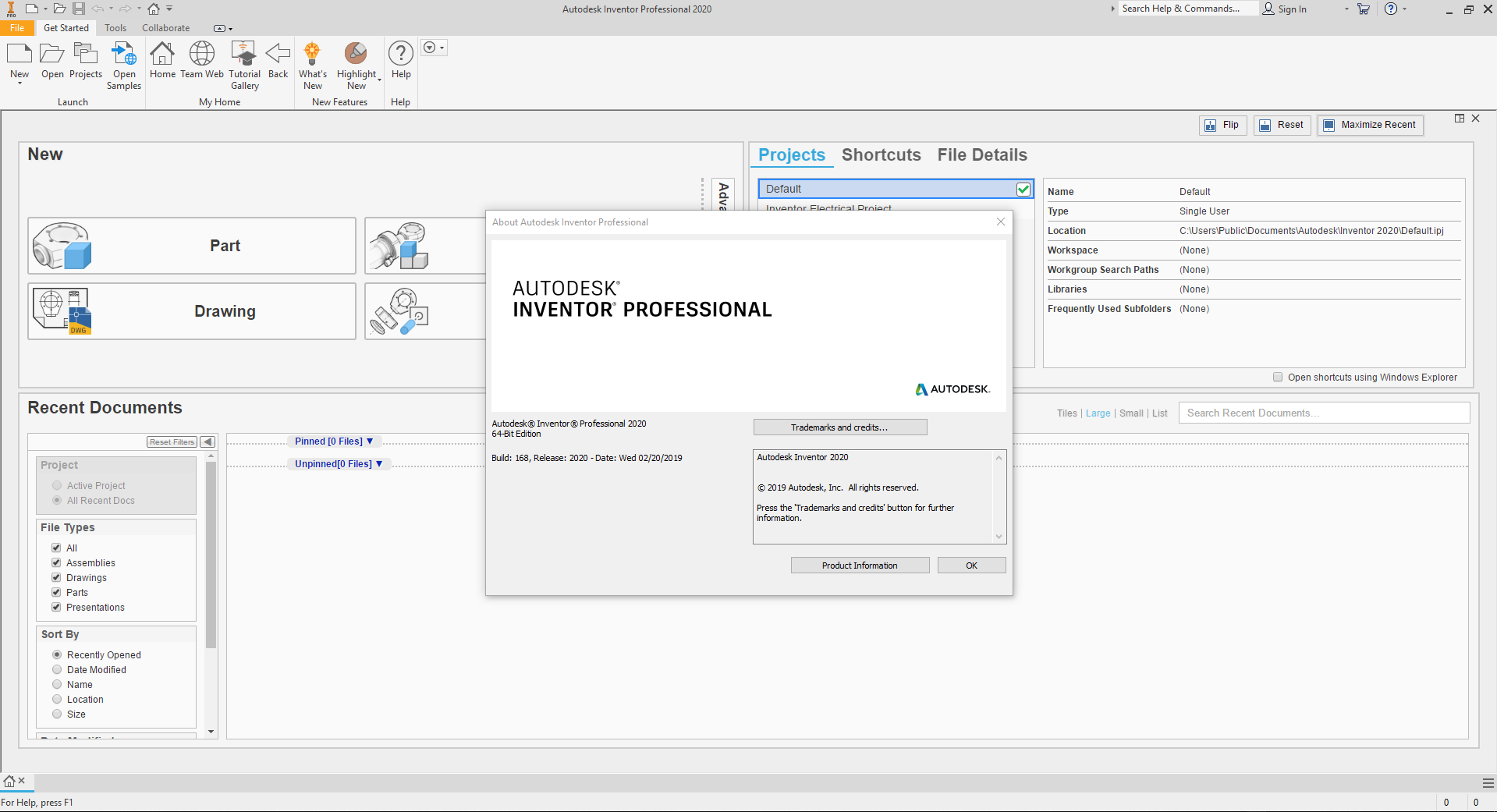This screenshot has width=1497, height=812.
Task: Click the Search Recent Documents field
Action: (1324, 413)
